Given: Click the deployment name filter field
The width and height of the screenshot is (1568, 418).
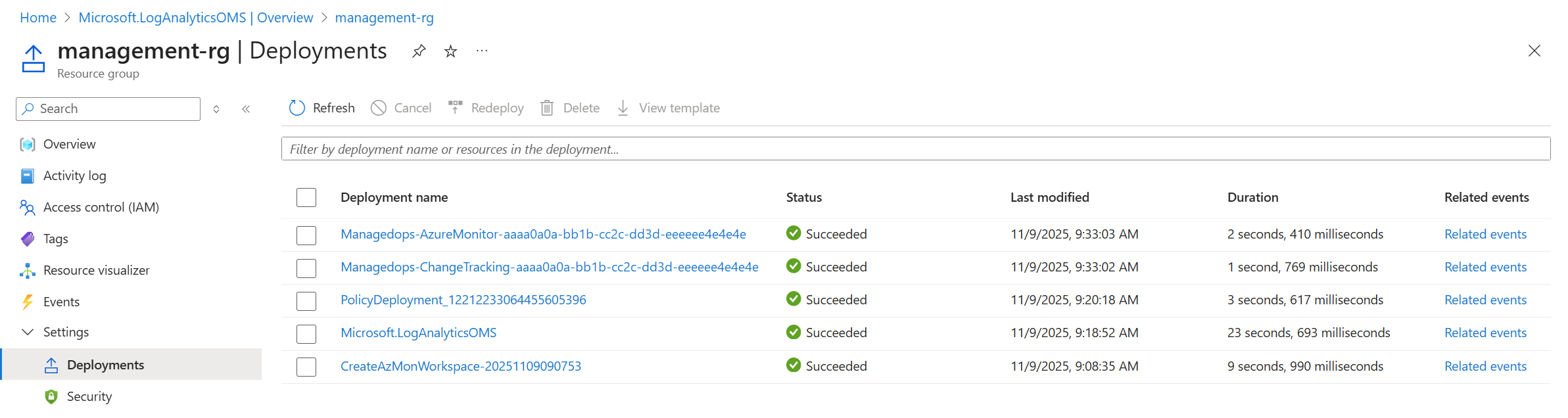Looking at the screenshot, I should (x=915, y=149).
